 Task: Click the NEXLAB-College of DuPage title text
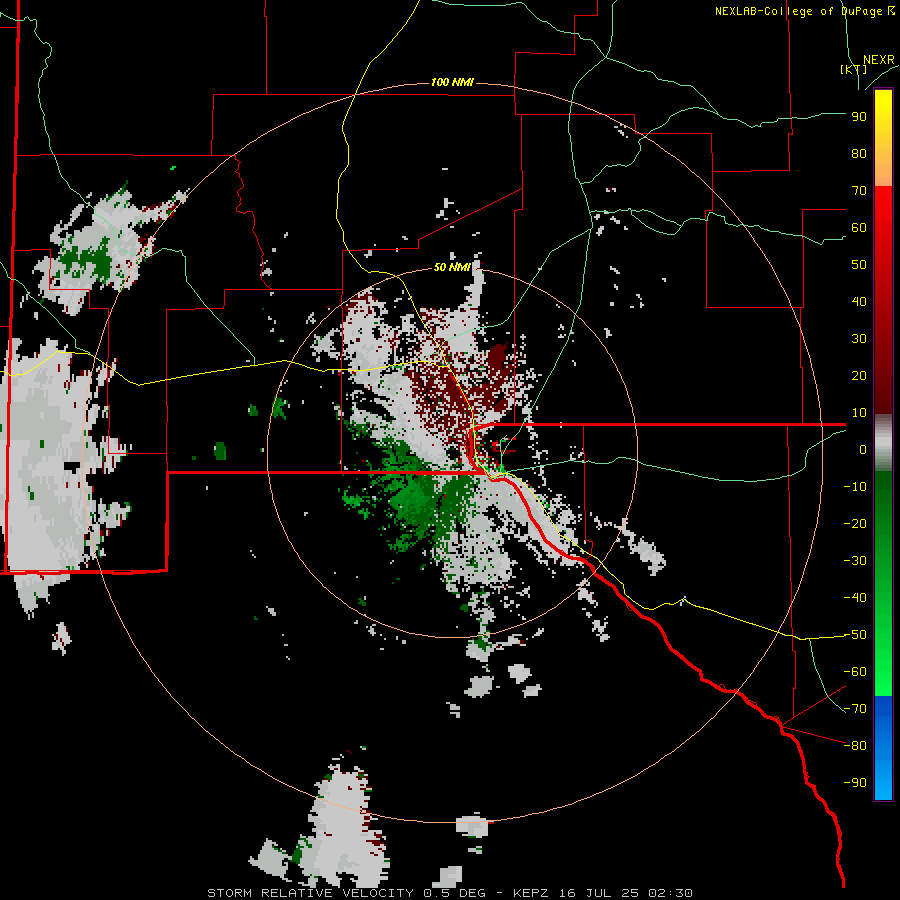[804, 11]
